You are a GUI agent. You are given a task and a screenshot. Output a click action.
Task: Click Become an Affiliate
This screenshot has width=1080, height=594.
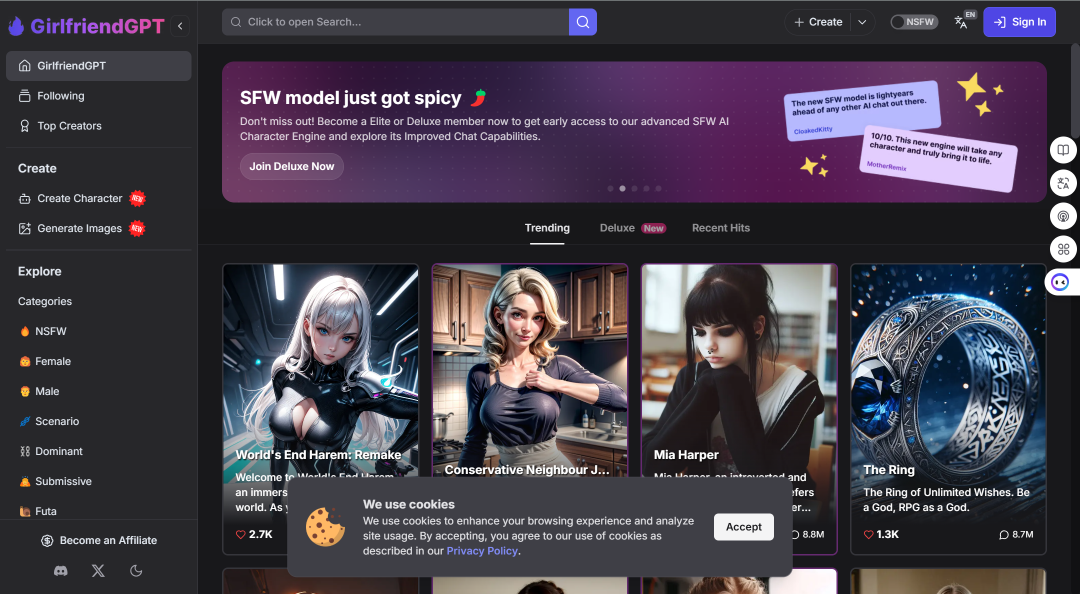tap(98, 540)
